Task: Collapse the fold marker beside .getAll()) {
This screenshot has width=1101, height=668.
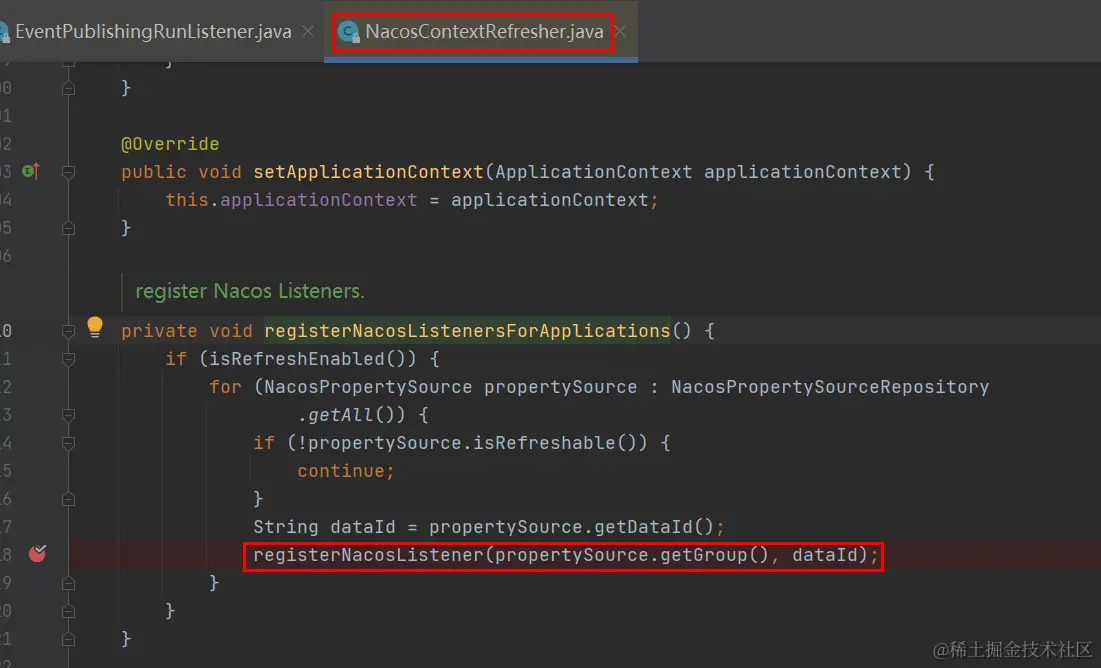Action: 68,415
